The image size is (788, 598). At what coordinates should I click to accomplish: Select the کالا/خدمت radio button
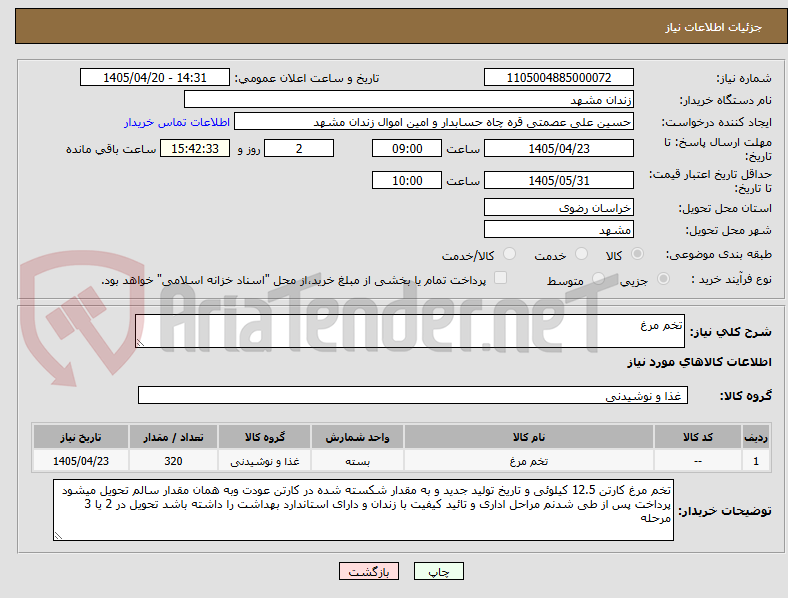[510, 254]
